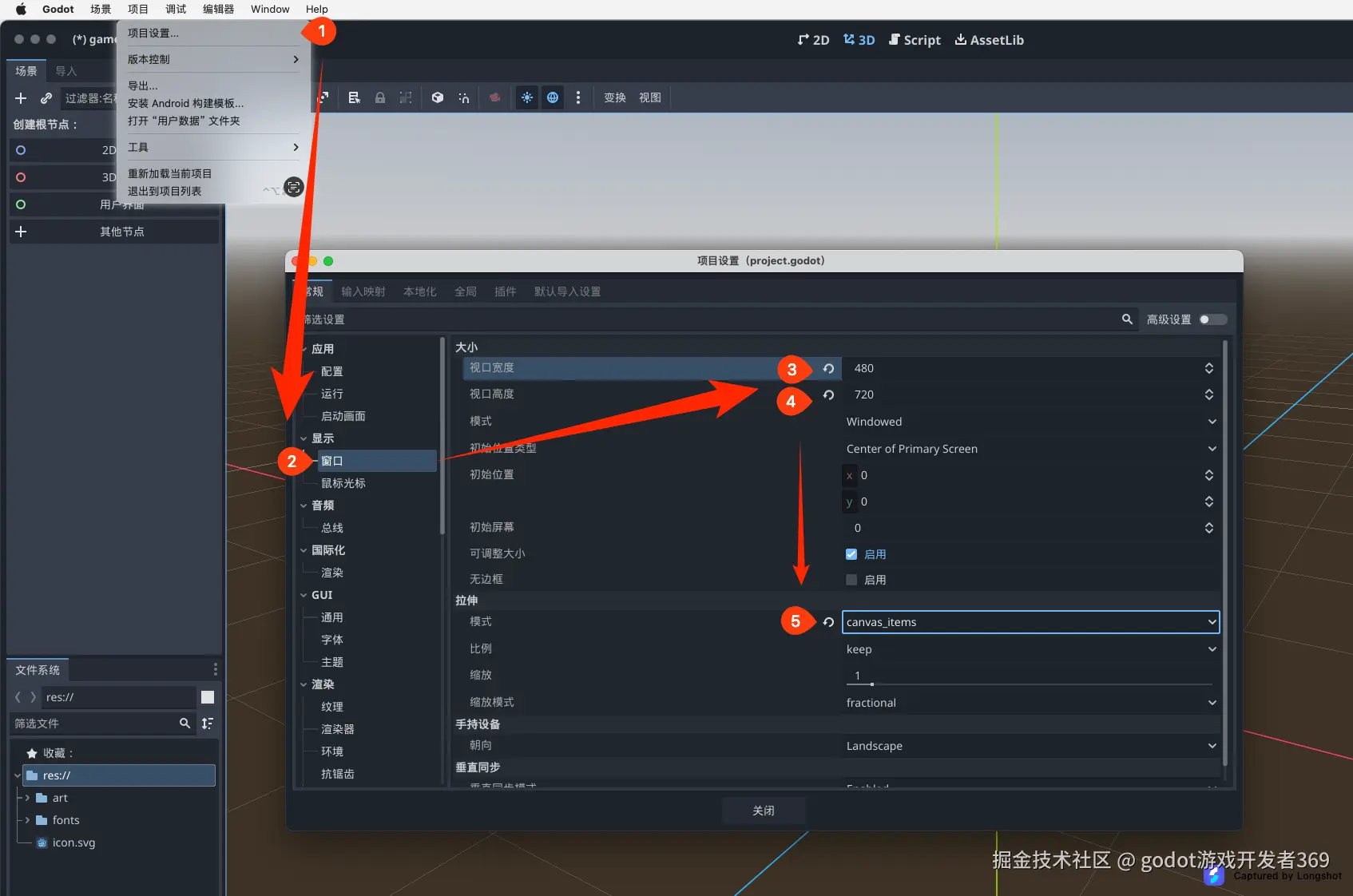Toggle the Borderless enable checkbox
This screenshot has height=896, width=1353.
851,580
